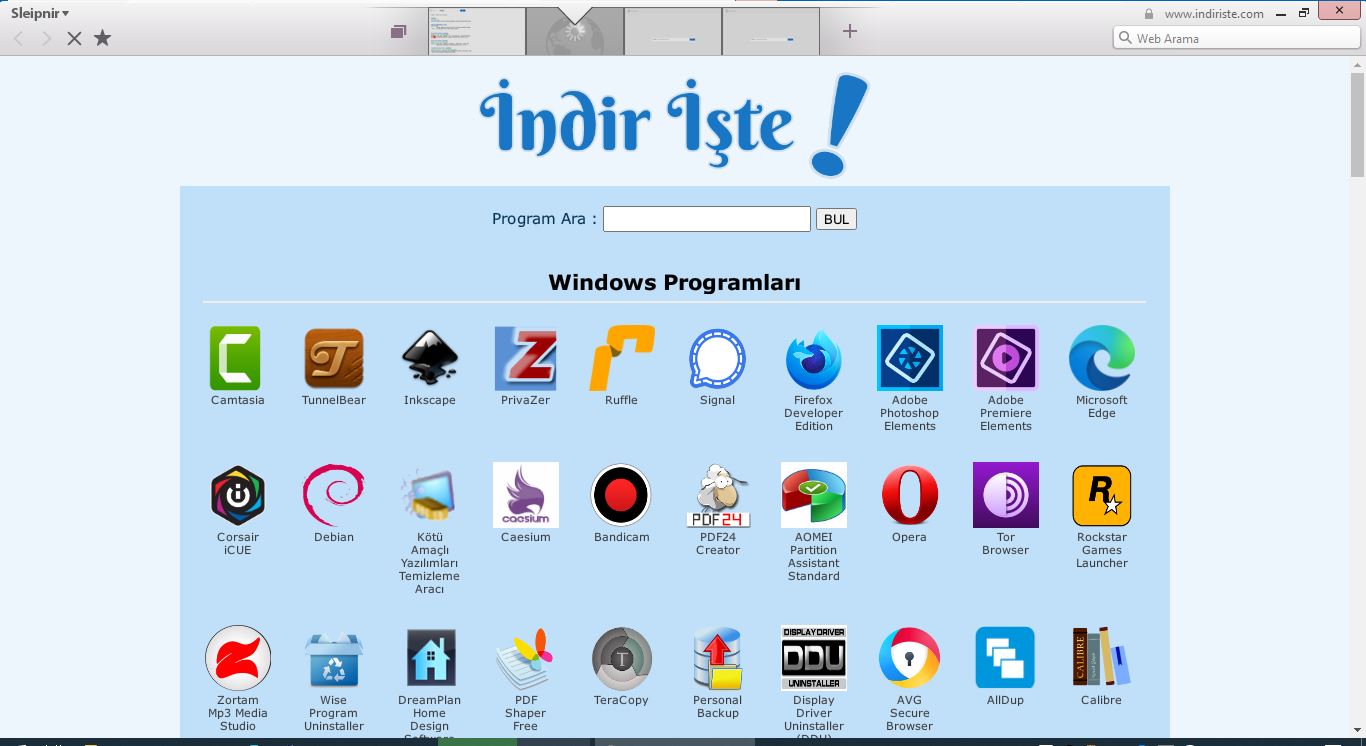The height and width of the screenshot is (746, 1366).
Task: Go forward with the browser forward arrow
Action: click(46, 38)
